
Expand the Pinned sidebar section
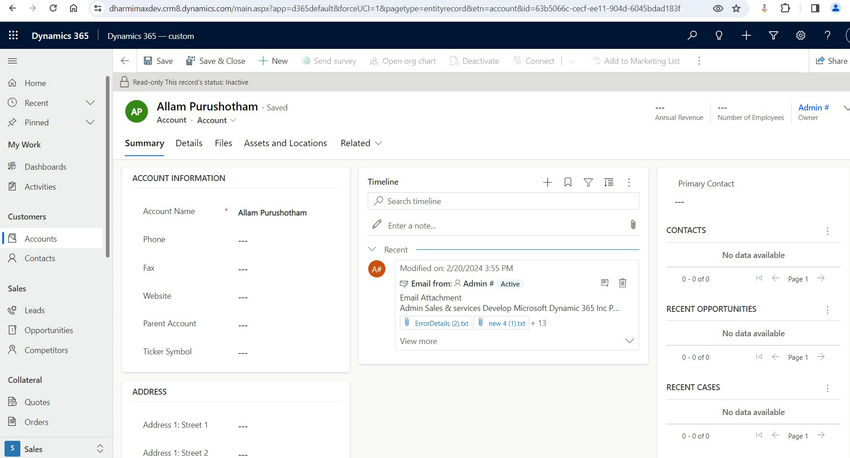click(90, 122)
